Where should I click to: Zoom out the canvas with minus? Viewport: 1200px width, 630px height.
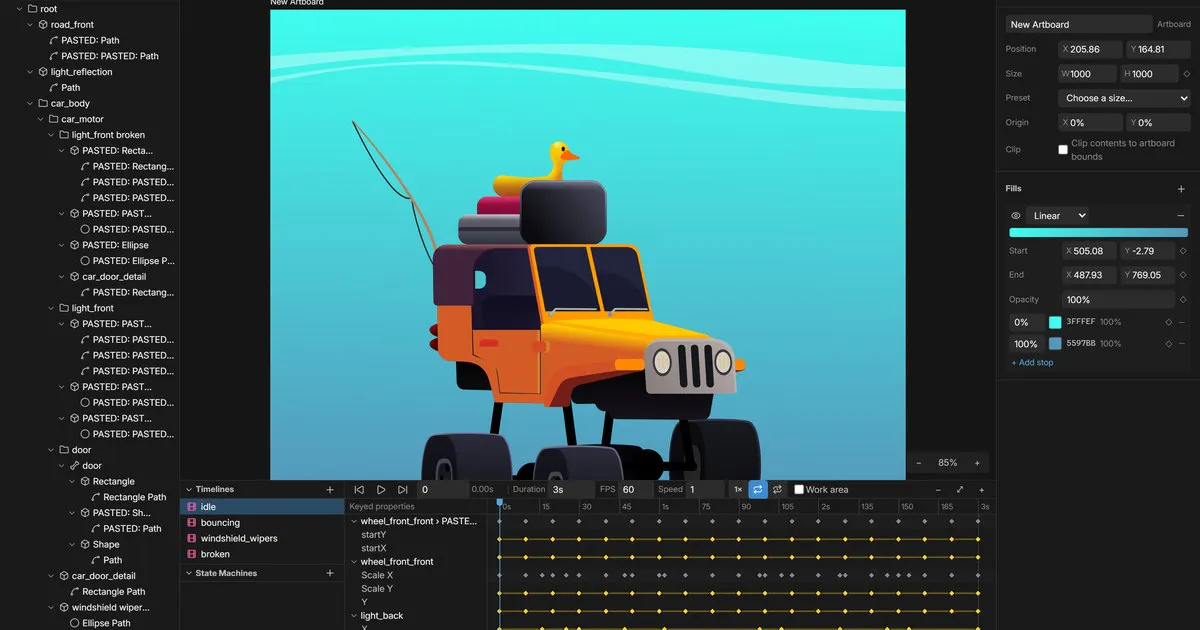919,463
